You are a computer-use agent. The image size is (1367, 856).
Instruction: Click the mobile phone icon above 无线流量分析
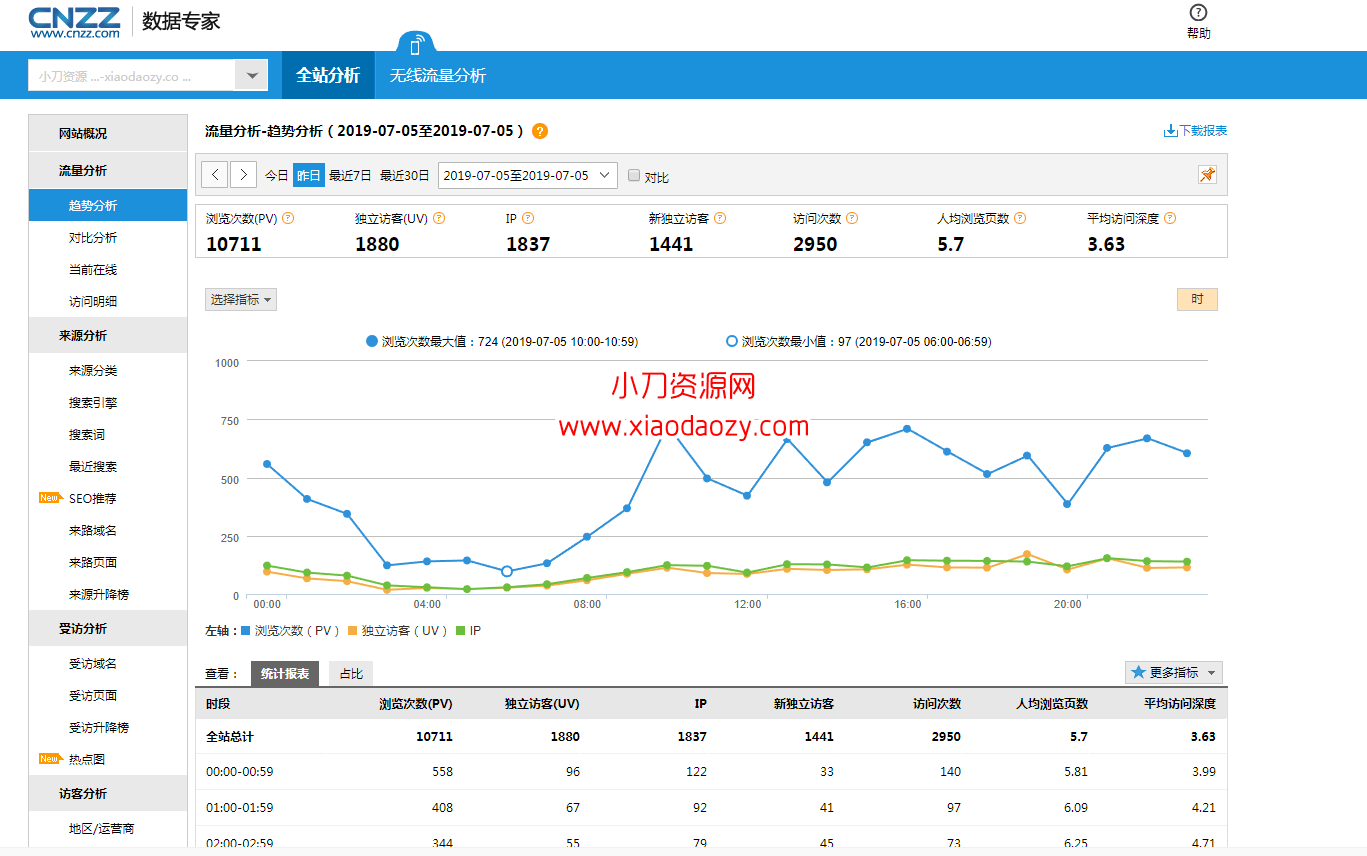[417, 45]
